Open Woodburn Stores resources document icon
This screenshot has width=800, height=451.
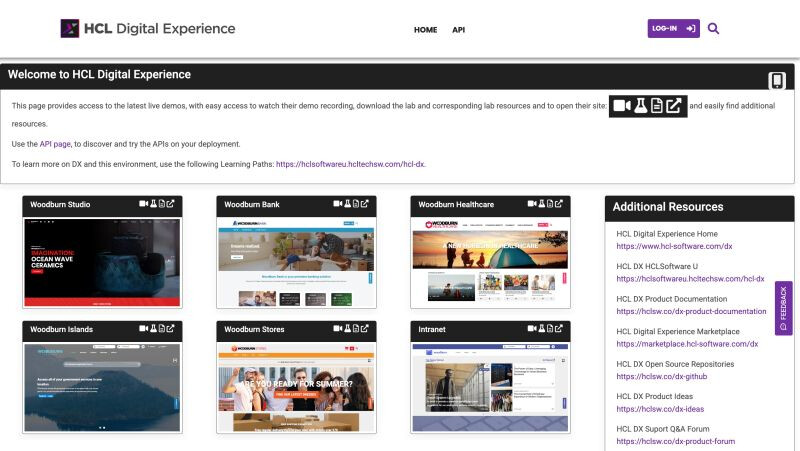pos(356,329)
